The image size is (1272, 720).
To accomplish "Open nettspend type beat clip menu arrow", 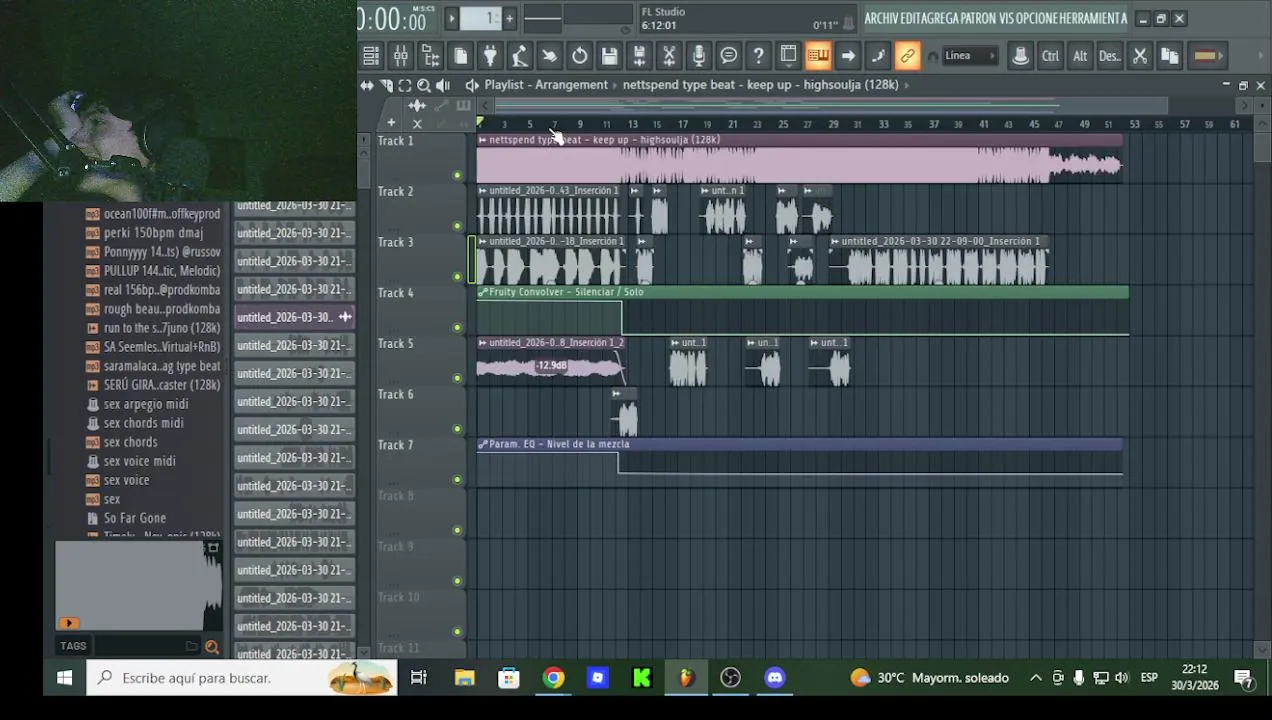I will 482,140.
